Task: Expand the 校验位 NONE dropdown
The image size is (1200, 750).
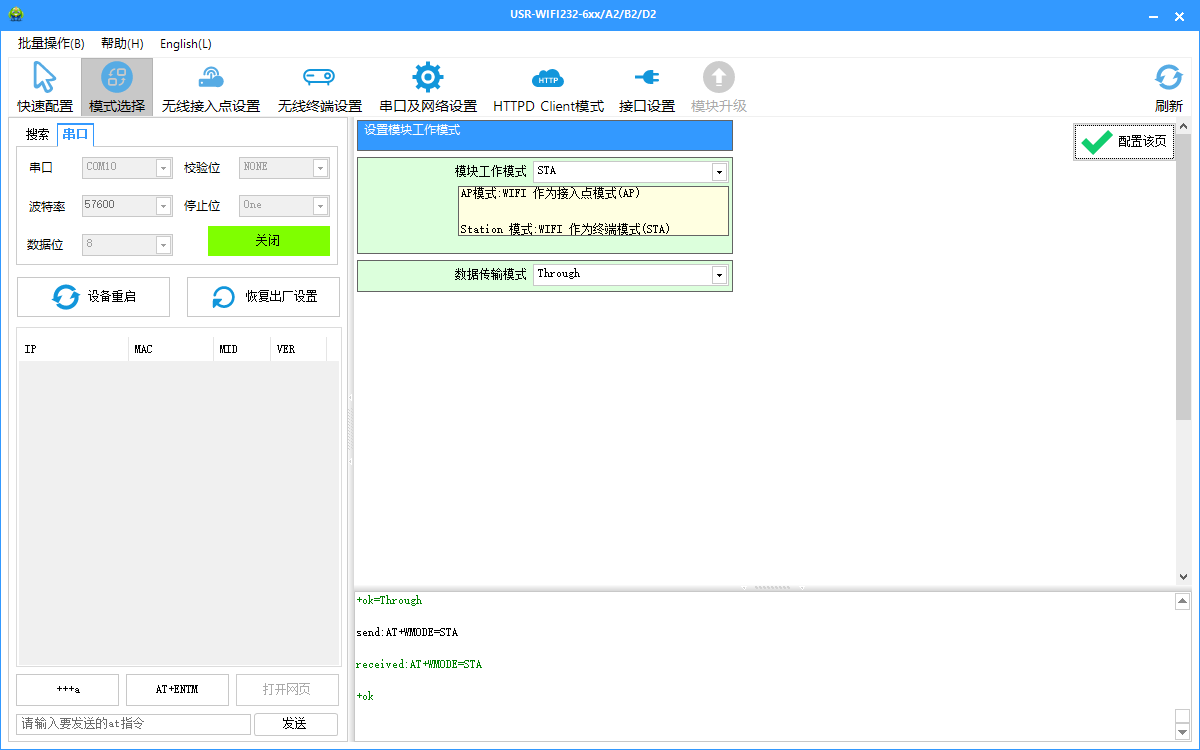Action: (321, 168)
